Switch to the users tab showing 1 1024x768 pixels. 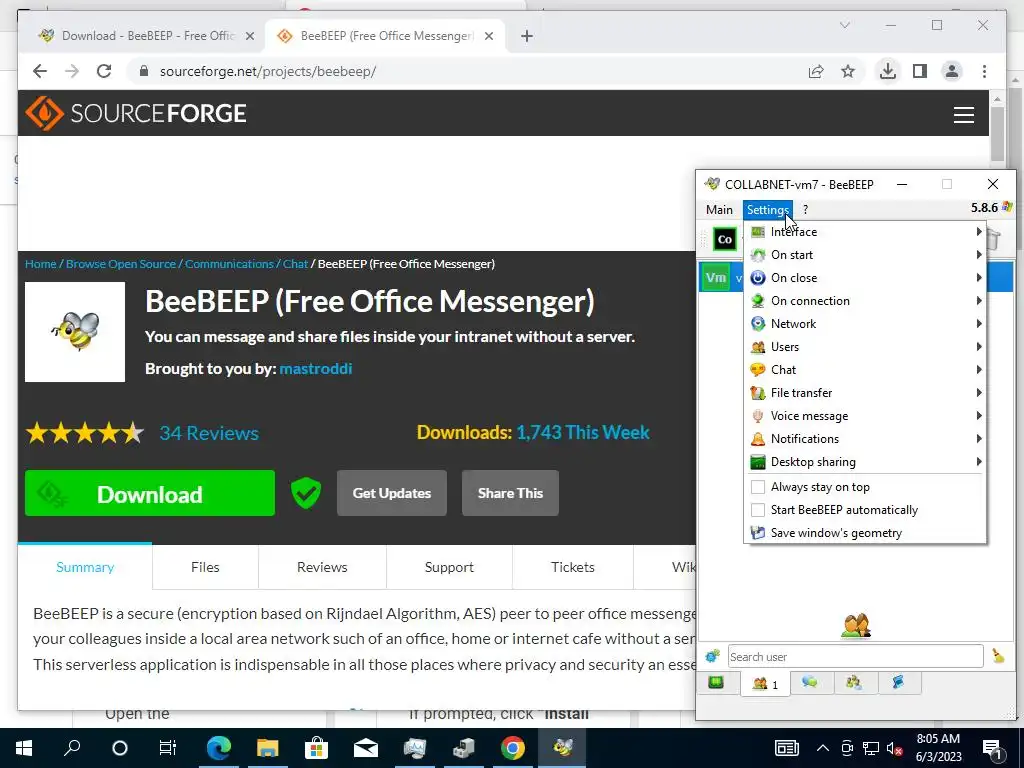tap(765, 684)
